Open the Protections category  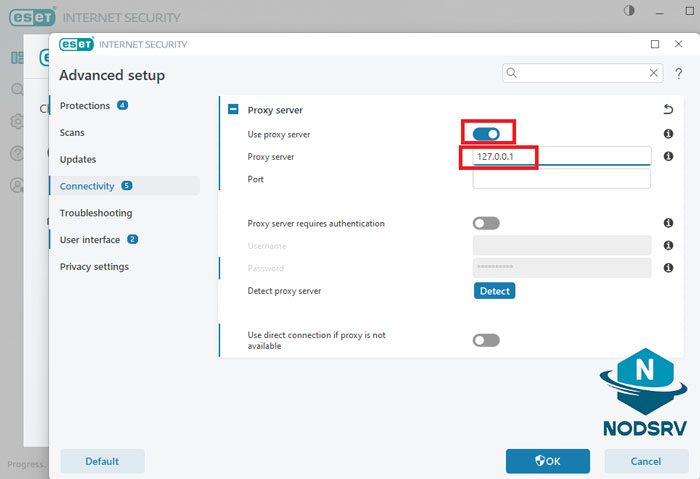pos(85,105)
